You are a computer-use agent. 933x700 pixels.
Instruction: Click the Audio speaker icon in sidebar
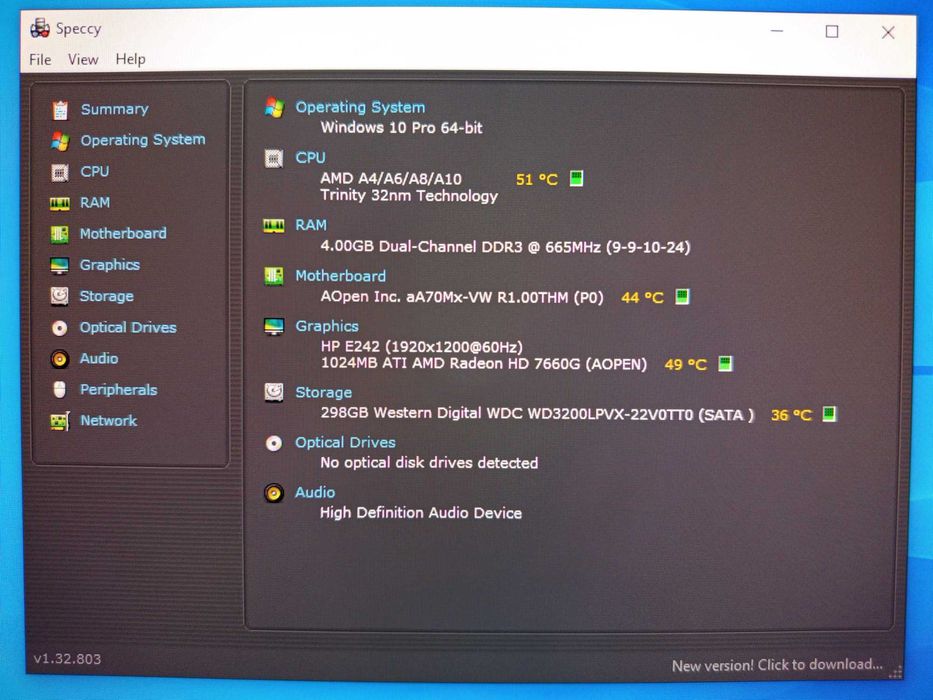[60, 359]
